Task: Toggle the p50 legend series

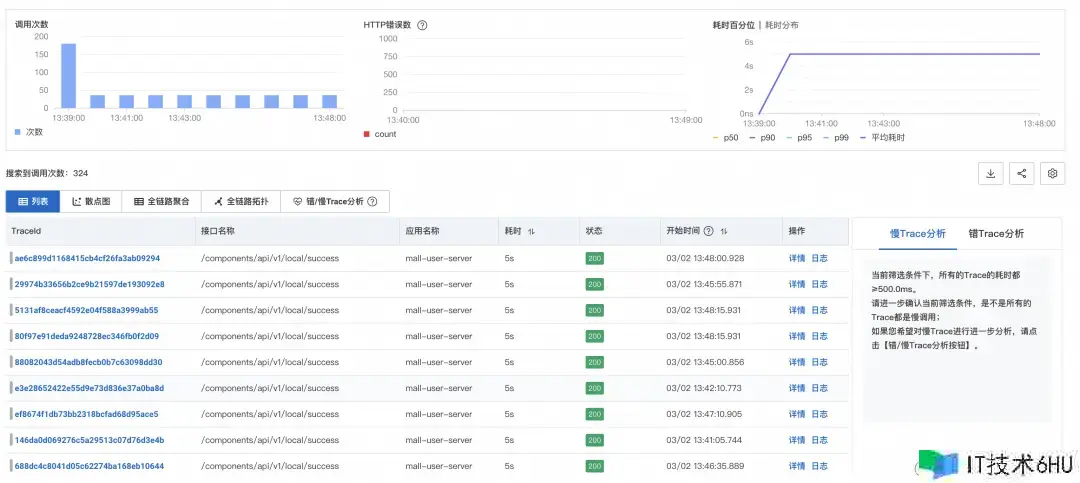Action: pos(727,137)
